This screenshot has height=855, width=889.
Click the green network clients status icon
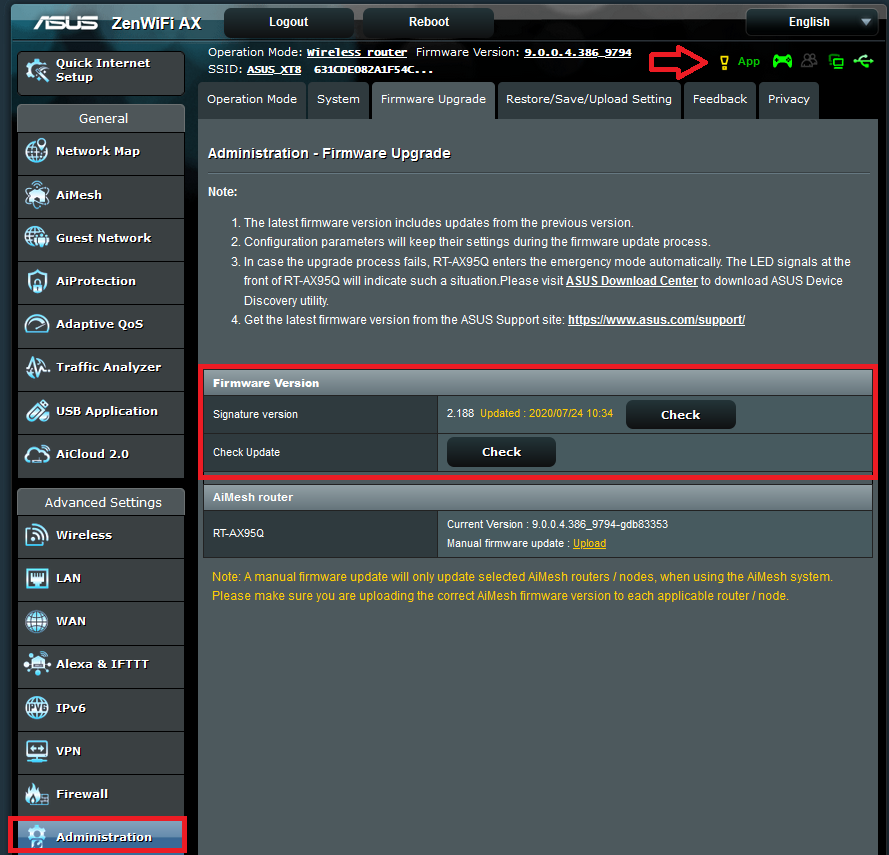click(836, 61)
